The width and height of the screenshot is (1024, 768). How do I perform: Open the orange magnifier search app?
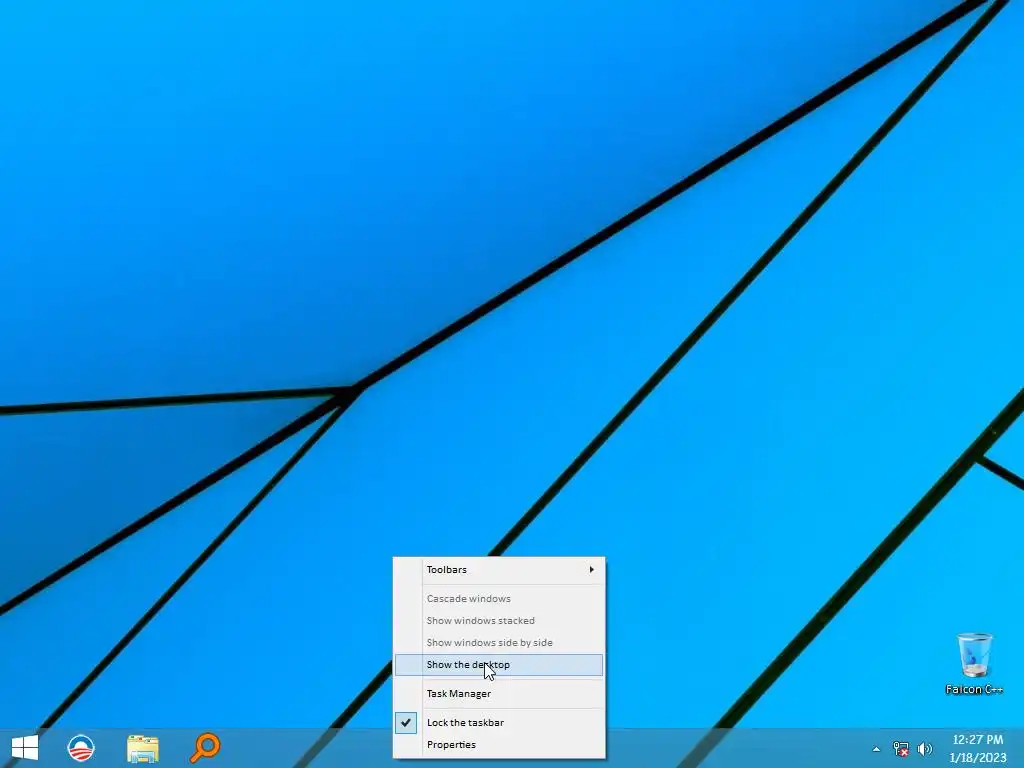[205, 748]
